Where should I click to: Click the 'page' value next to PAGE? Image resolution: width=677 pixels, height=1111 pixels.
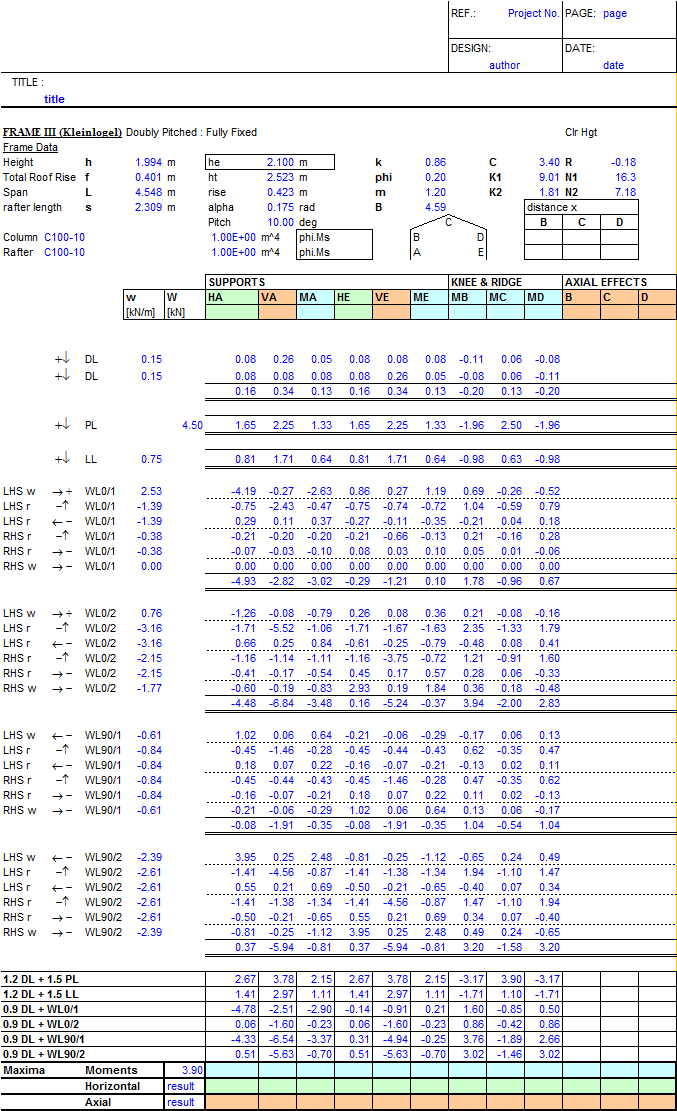pyautogui.click(x=615, y=14)
